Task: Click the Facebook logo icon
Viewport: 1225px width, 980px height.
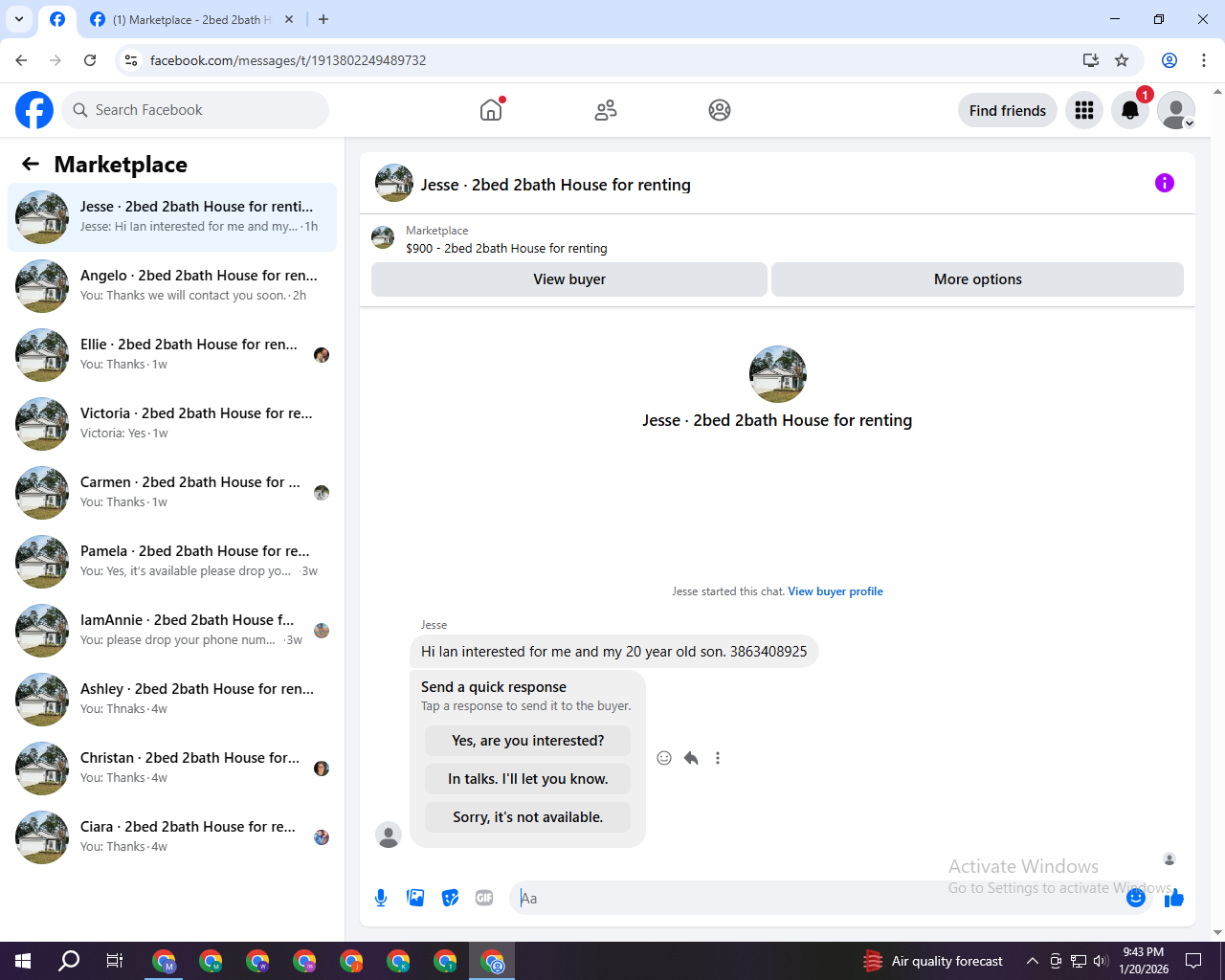Action: pos(34,110)
